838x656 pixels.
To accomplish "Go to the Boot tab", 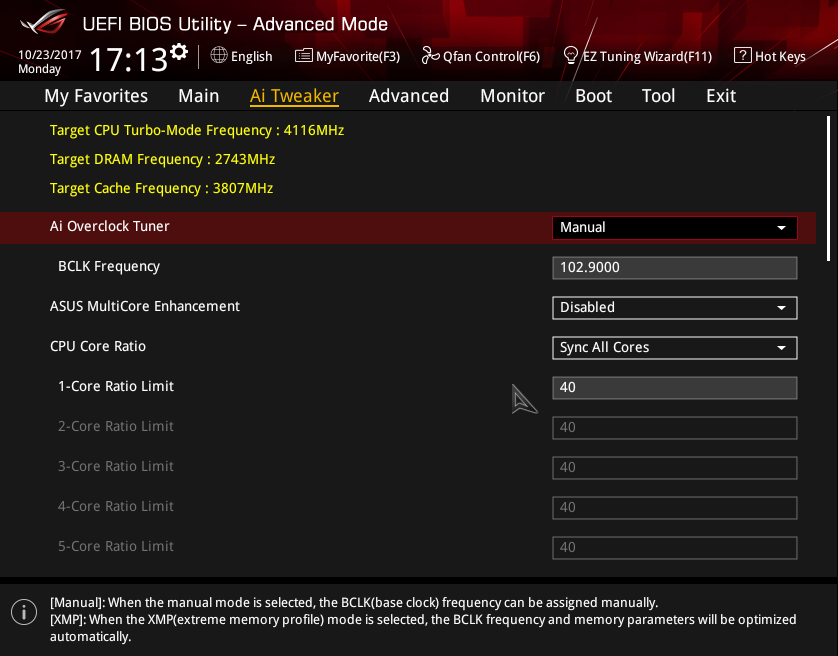I will (594, 96).
